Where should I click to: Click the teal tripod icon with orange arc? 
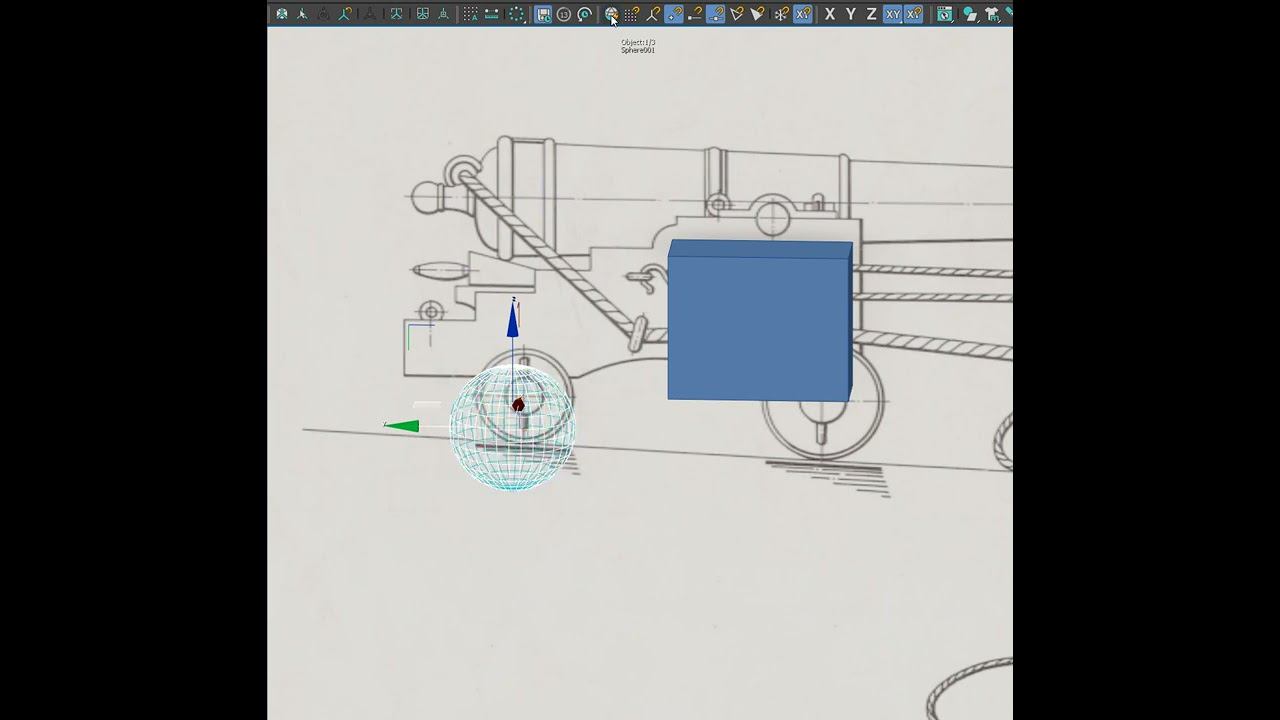click(345, 14)
